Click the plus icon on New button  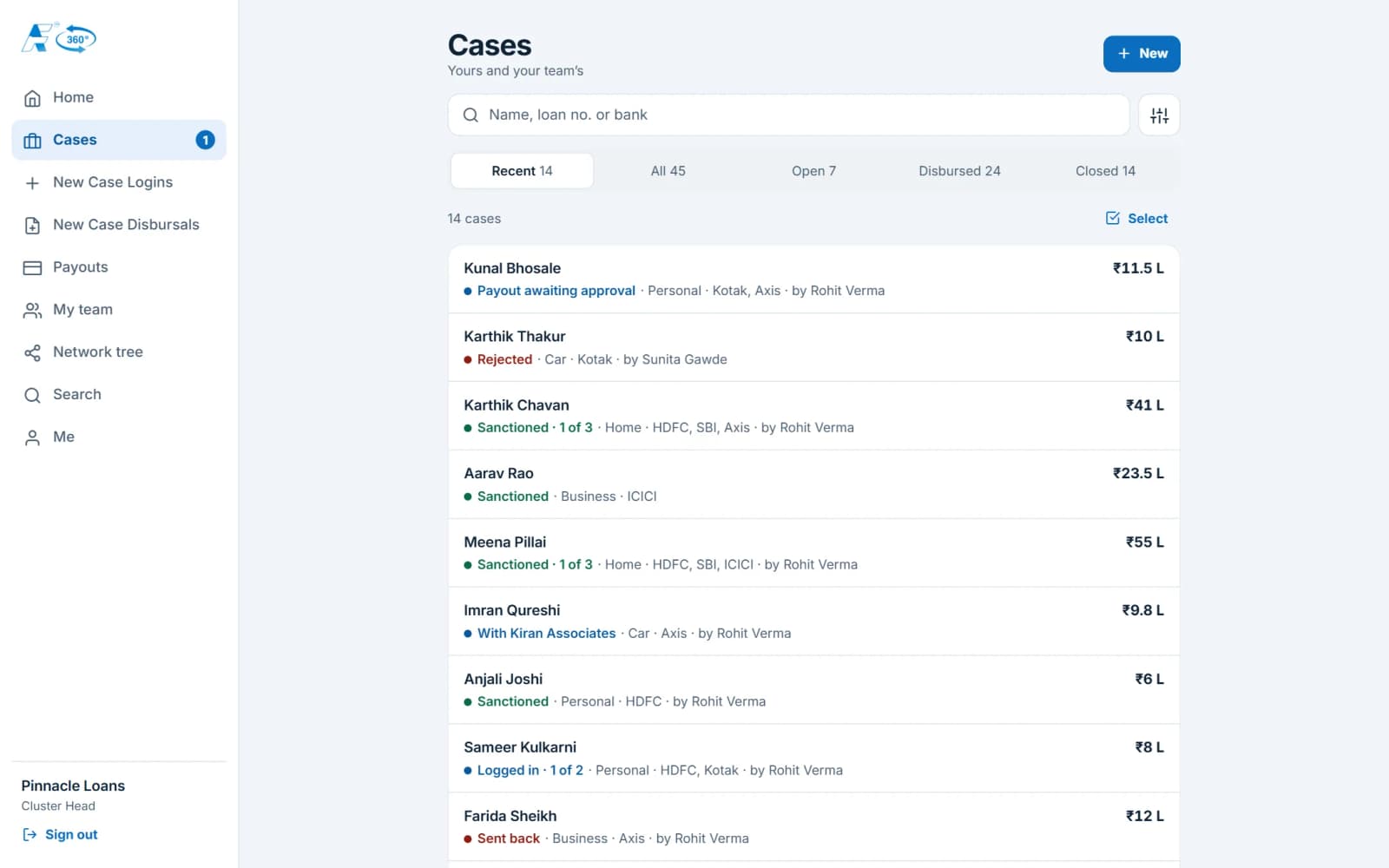pyautogui.click(x=1123, y=54)
